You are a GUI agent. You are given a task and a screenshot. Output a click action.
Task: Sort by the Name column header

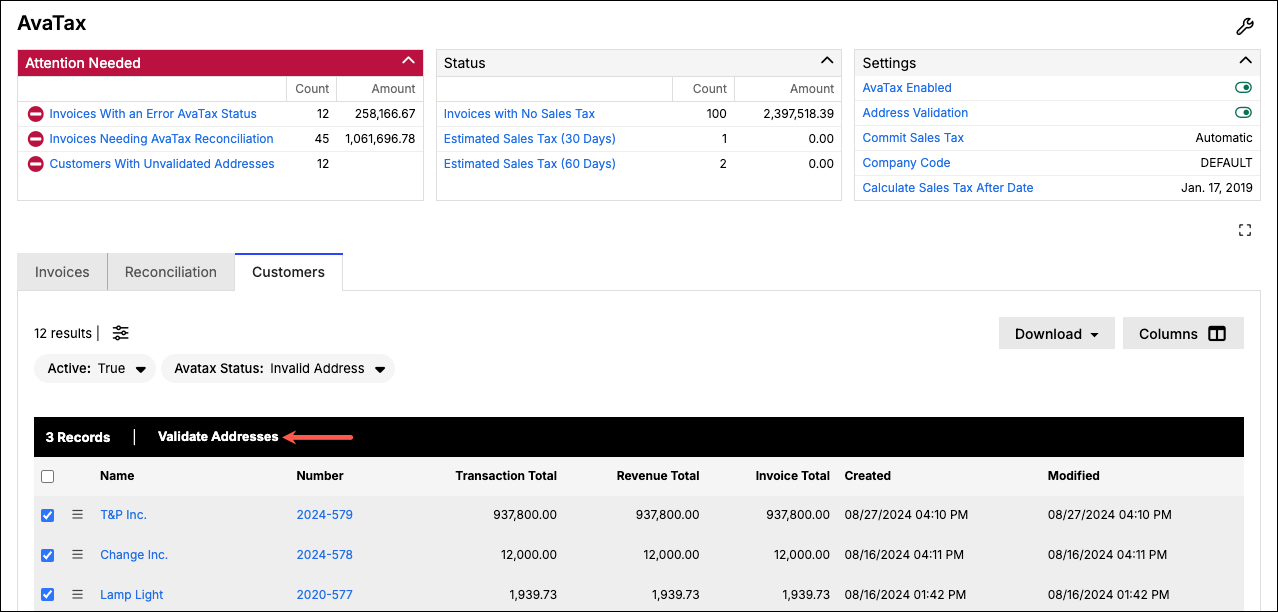pos(117,476)
